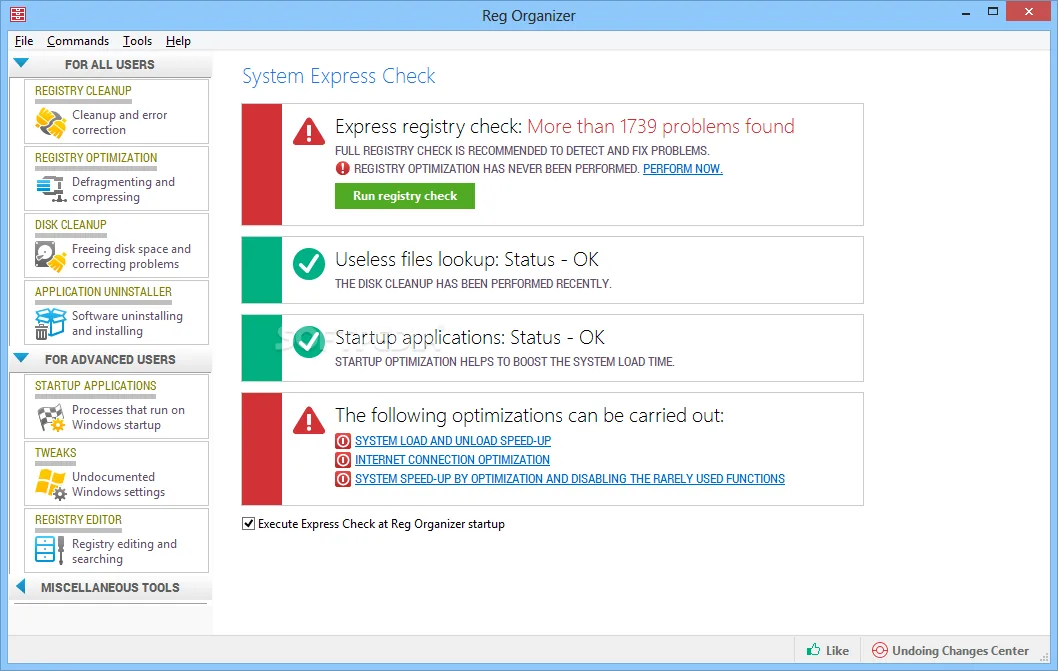The width and height of the screenshot is (1058, 671).
Task: Select Application Uninstaller heading
Action: [103, 292]
